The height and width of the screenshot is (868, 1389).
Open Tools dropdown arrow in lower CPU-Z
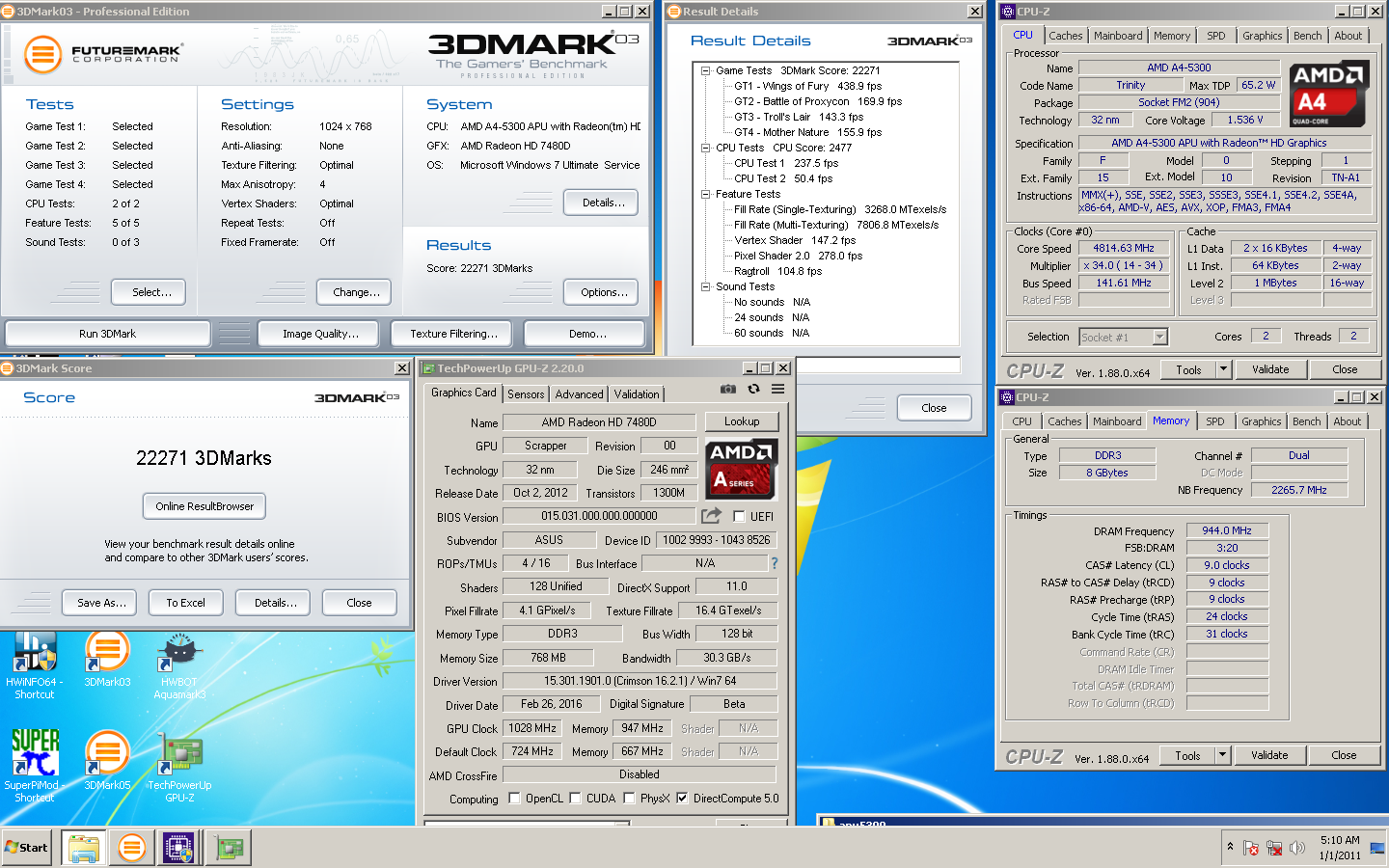pos(1223,755)
